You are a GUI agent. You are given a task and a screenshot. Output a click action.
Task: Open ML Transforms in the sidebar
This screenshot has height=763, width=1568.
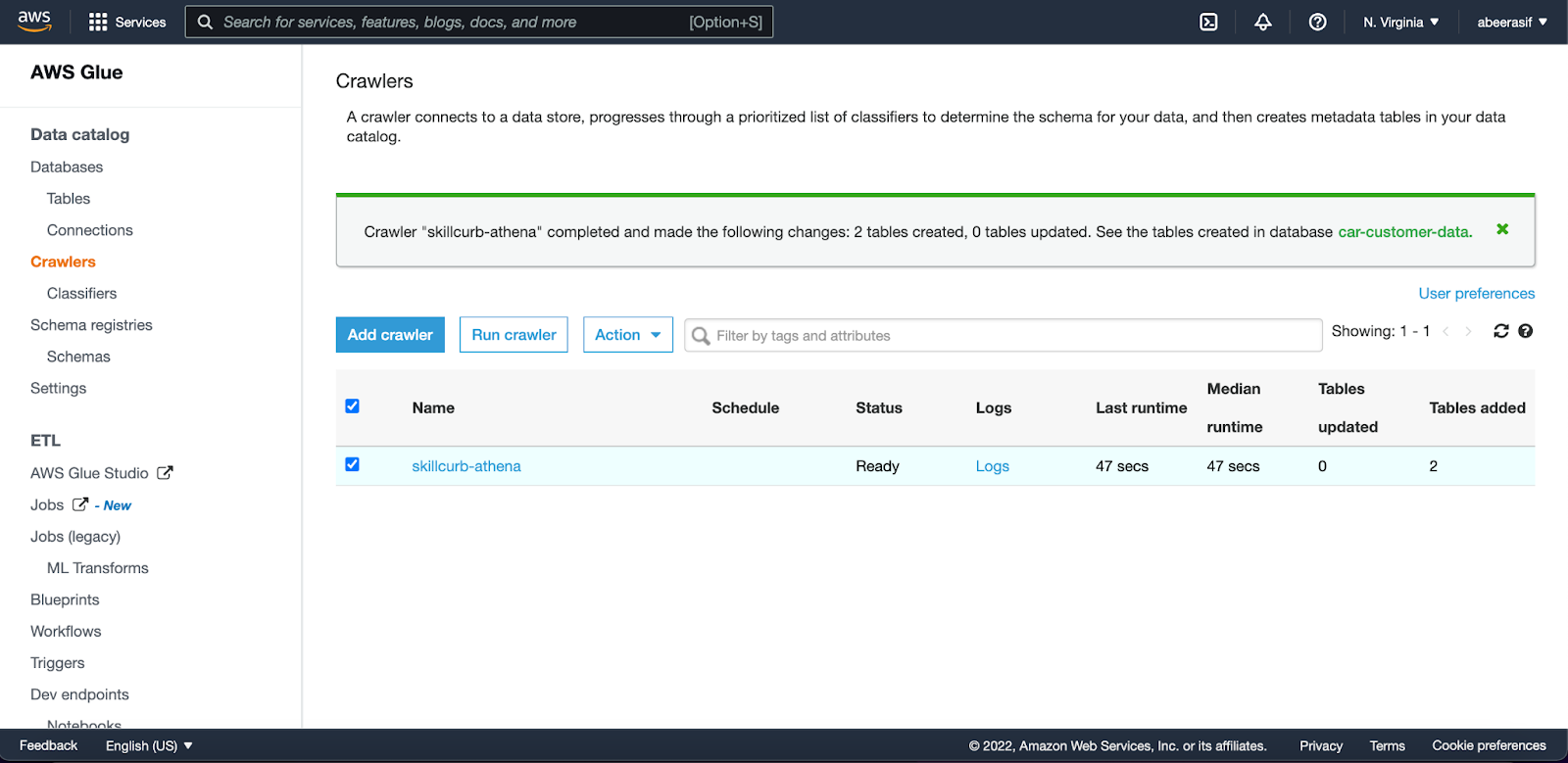(x=98, y=568)
